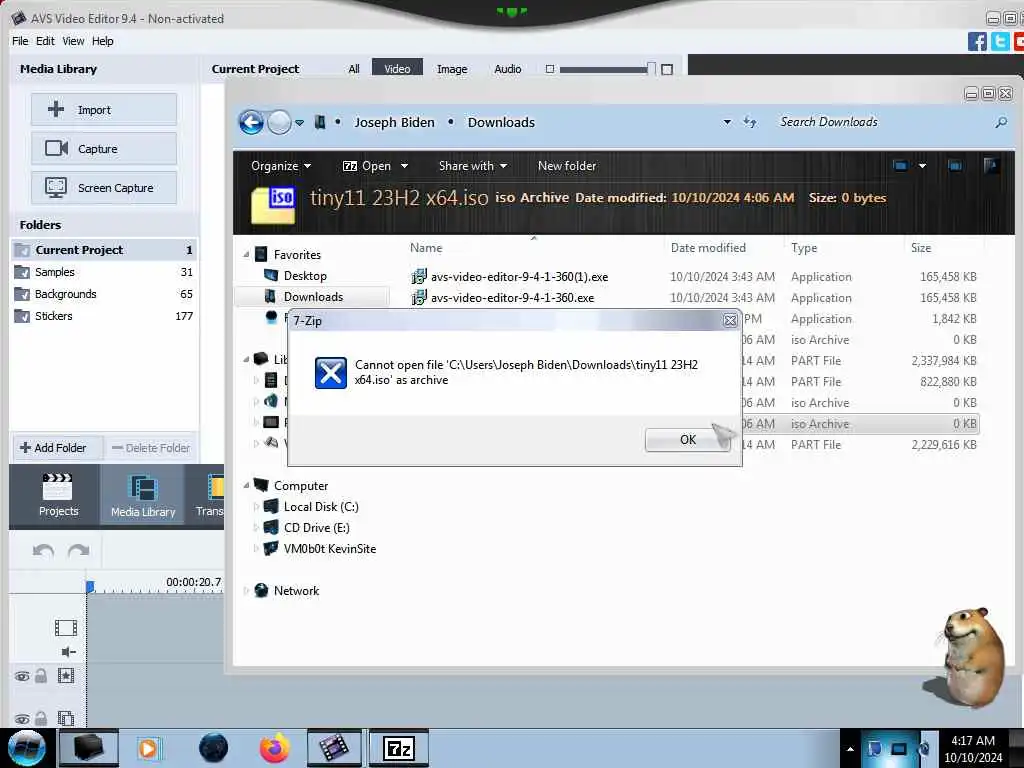Open the Transitions tab icon

(x=210, y=495)
